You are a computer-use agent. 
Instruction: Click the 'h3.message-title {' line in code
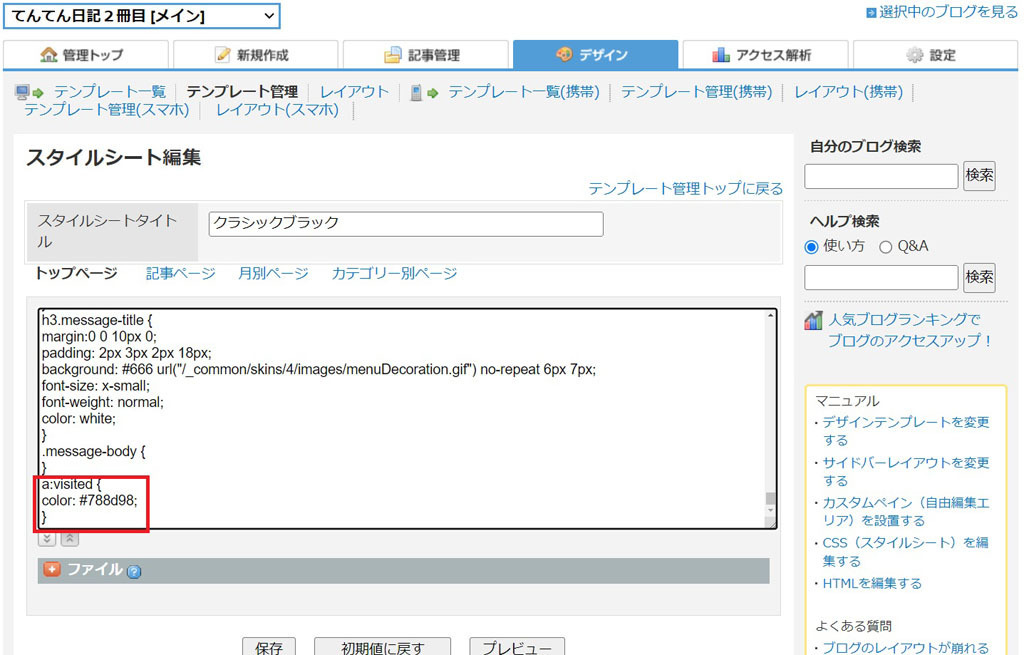97,321
